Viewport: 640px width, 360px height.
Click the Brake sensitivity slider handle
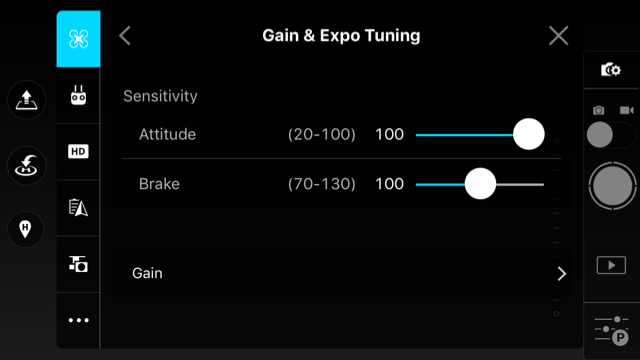[x=480, y=184]
